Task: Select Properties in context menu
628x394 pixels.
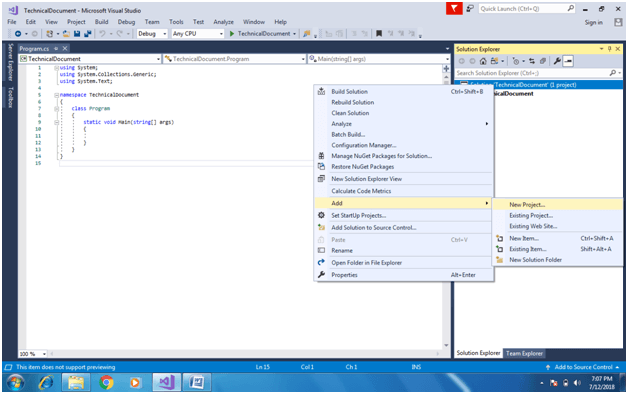Action: coord(404,275)
